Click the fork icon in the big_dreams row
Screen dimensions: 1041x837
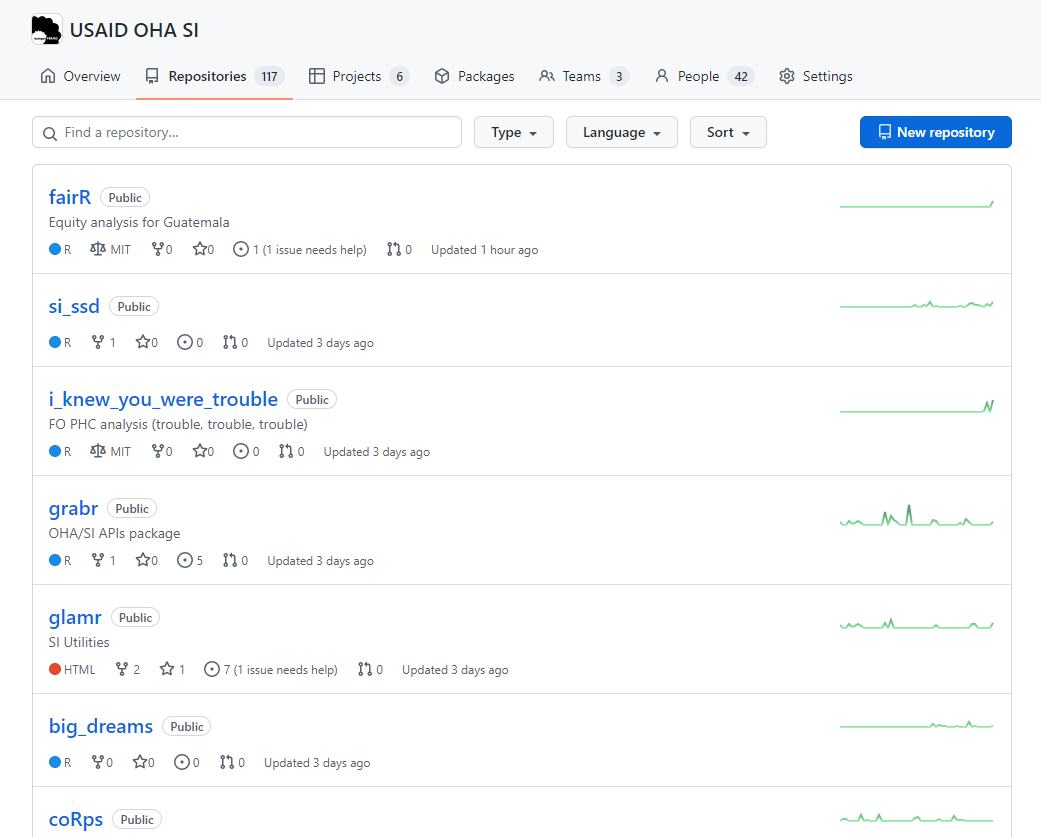coord(98,761)
